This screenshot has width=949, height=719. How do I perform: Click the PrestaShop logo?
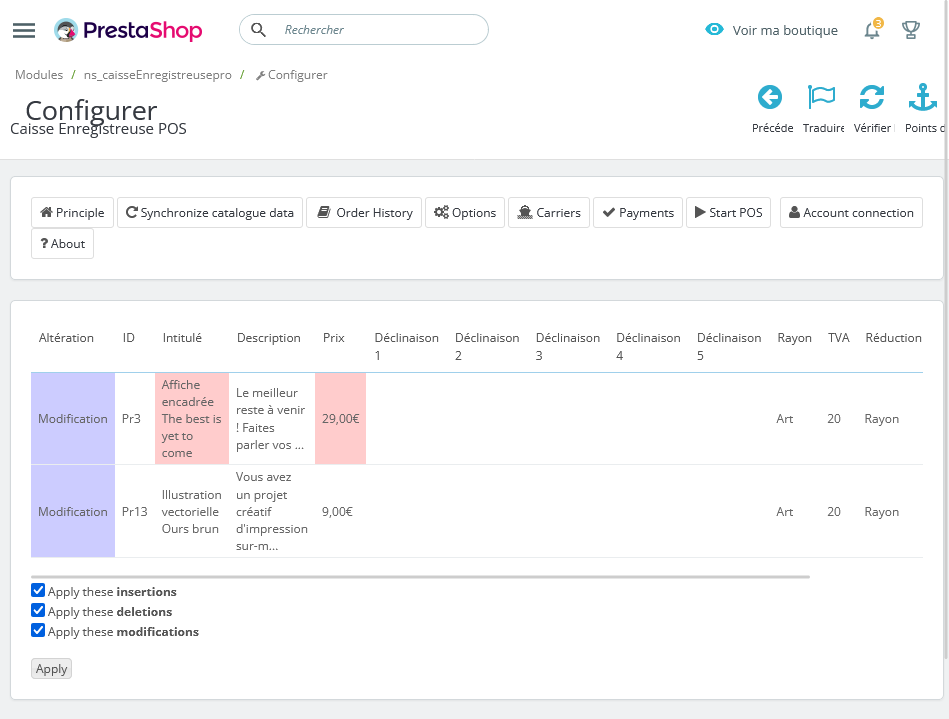pos(128,30)
